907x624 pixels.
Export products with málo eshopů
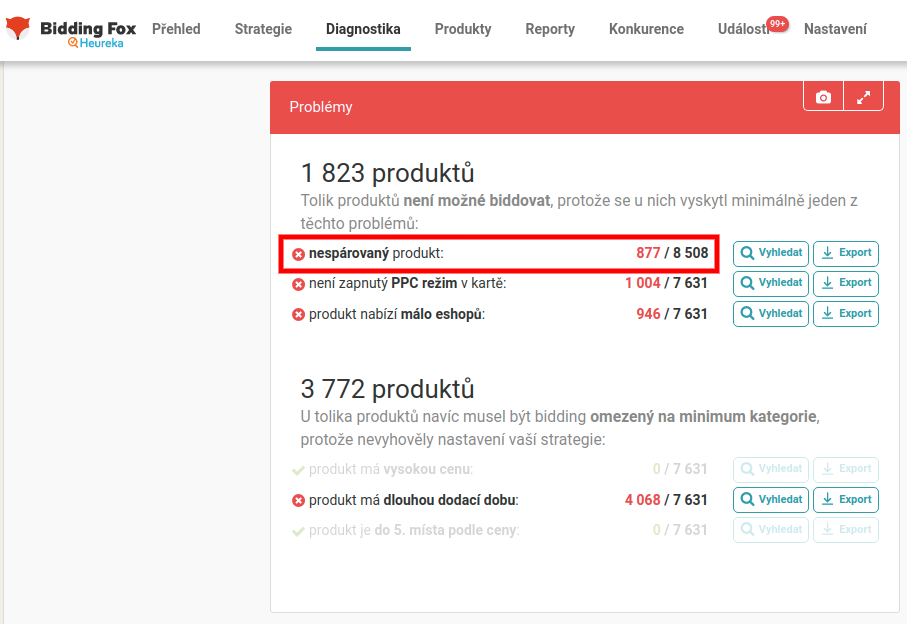846,314
